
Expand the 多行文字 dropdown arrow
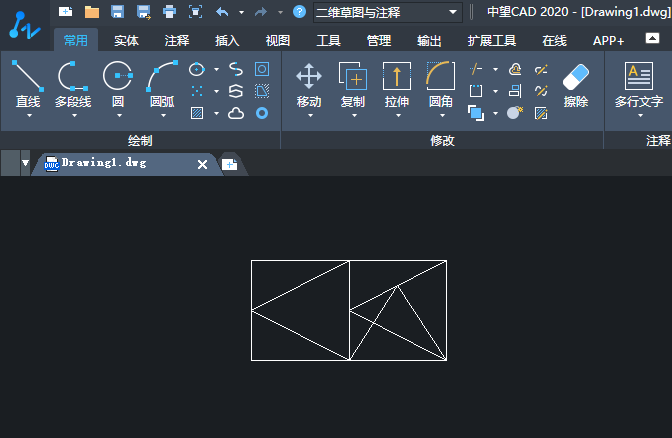640,116
